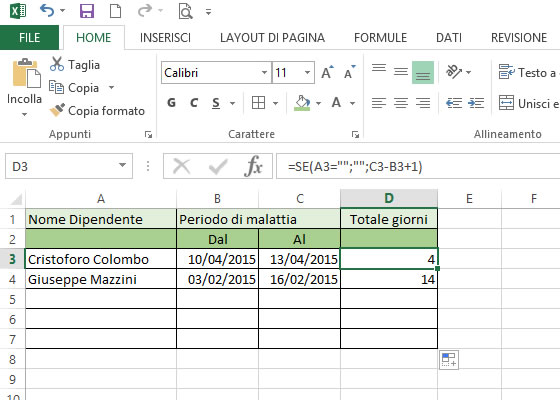This screenshot has width=560, height=400.
Task: Select cell containing Giuseppe Mazzini
Action: pyautogui.click(x=101, y=279)
